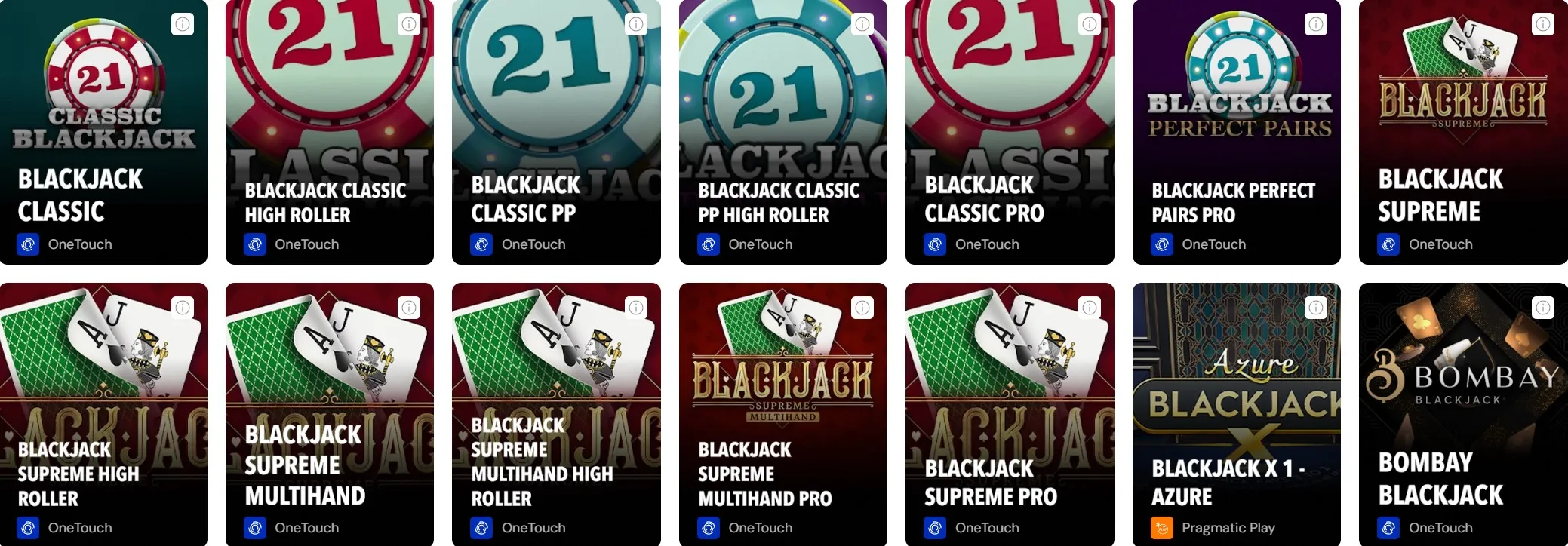Show info for Blackjack Supreme Multihand Pro

862,308
